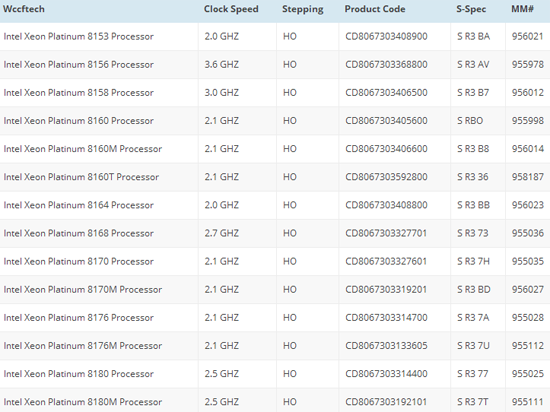Select the Intel Xeon Platinum 8153 Processor row
The height and width of the screenshot is (412, 550).
coord(275,36)
